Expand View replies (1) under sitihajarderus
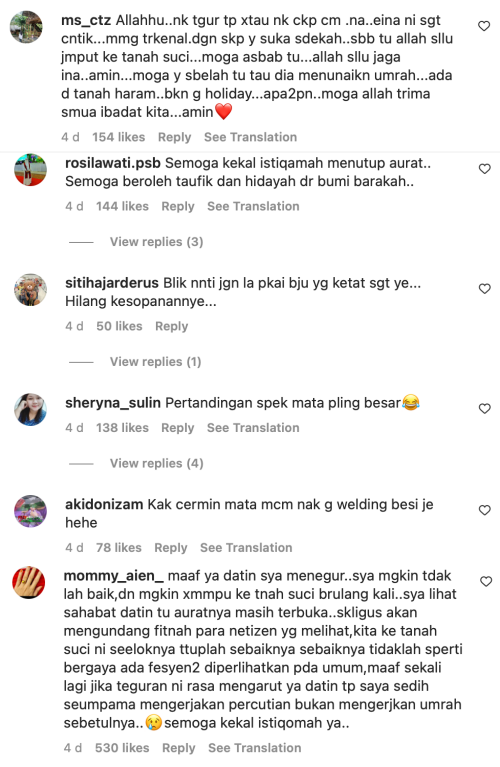 pyautogui.click(x=155, y=361)
